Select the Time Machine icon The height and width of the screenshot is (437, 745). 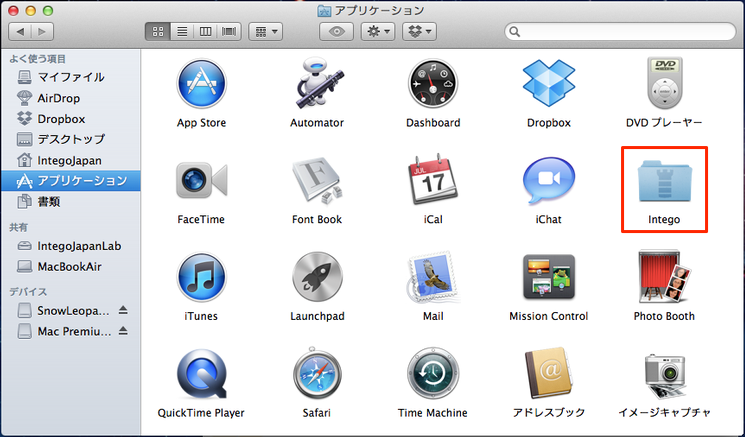pos(433,373)
